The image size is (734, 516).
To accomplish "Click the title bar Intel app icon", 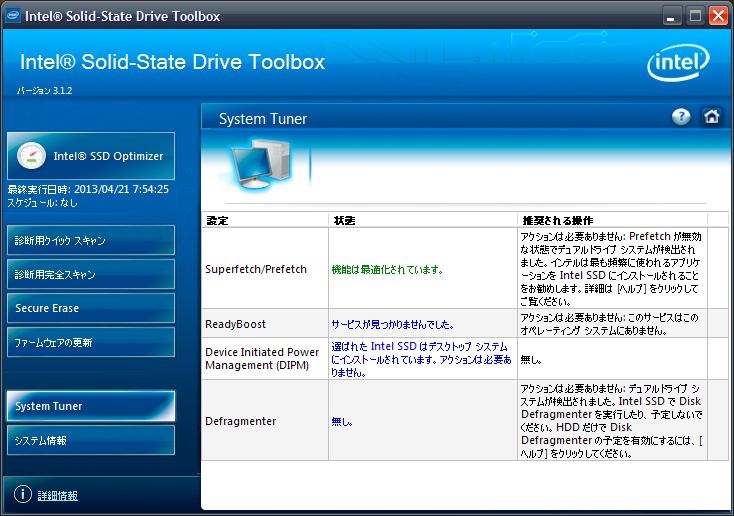I will point(13,16).
